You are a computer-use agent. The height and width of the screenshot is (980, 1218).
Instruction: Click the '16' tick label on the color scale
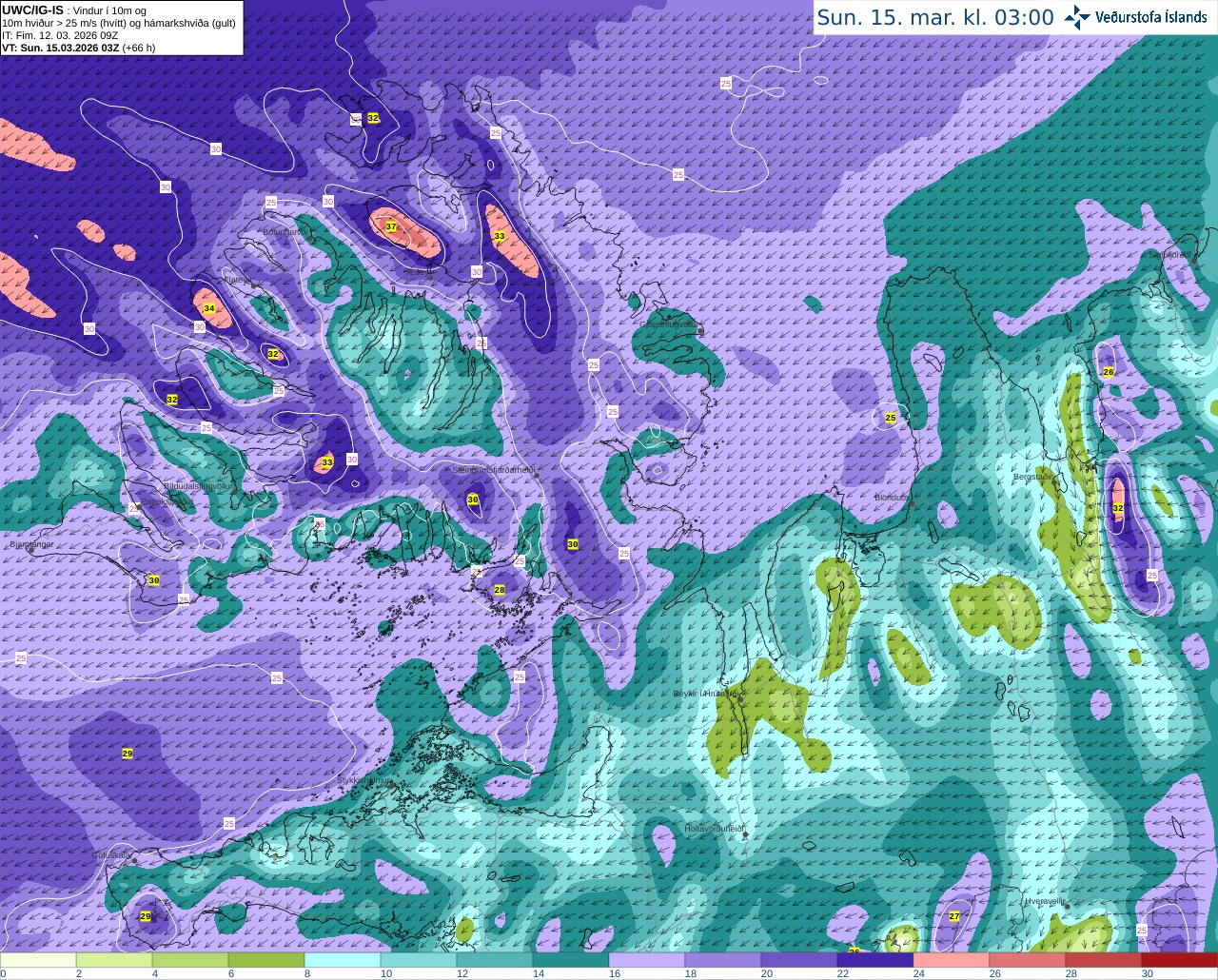(x=614, y=973)
